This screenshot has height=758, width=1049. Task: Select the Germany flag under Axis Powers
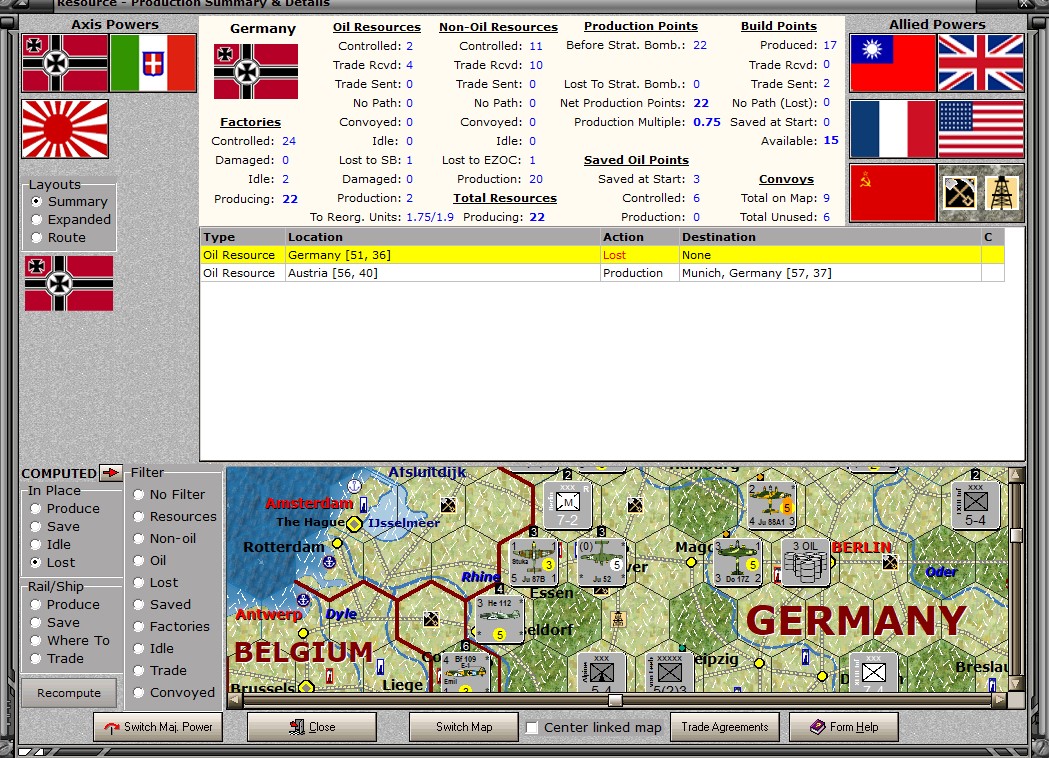65,63
